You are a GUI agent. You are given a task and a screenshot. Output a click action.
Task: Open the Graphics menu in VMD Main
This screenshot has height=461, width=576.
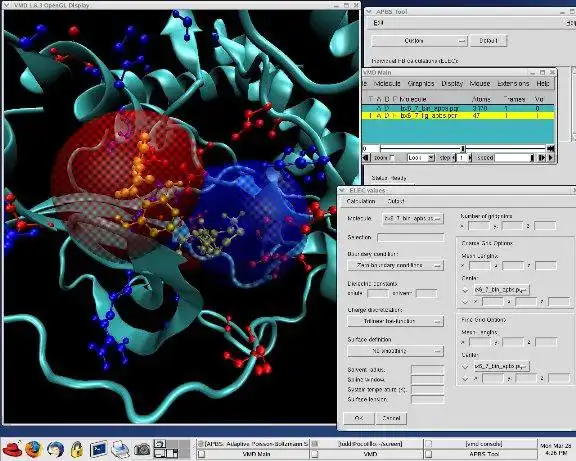point(421,84)
